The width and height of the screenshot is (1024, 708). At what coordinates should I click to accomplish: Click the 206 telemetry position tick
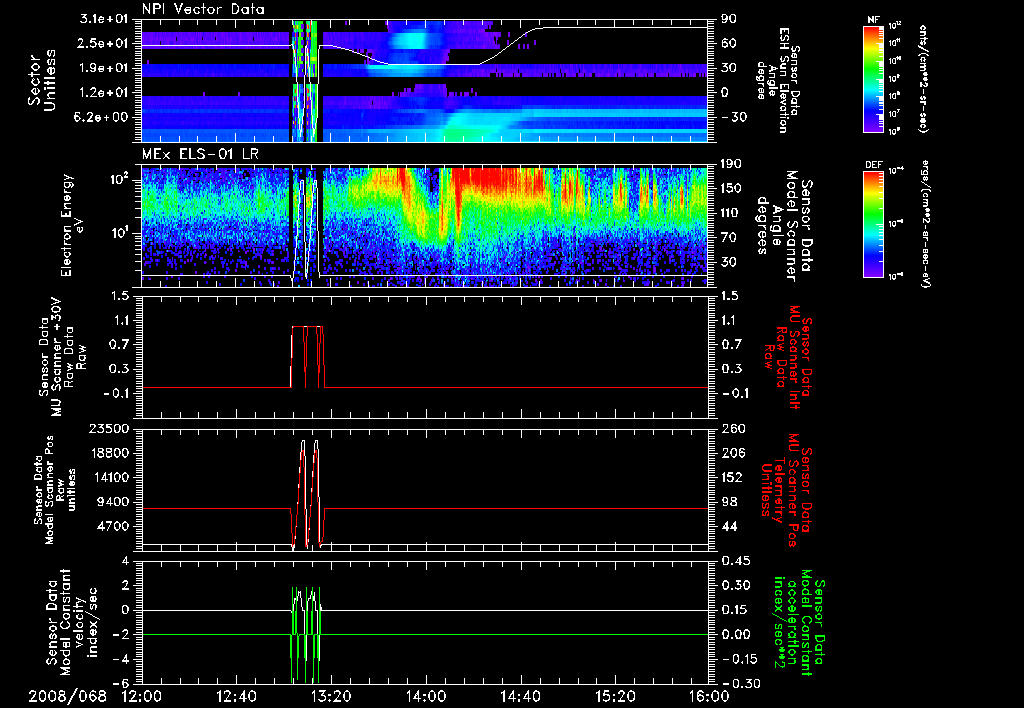(x=731, y=453)
